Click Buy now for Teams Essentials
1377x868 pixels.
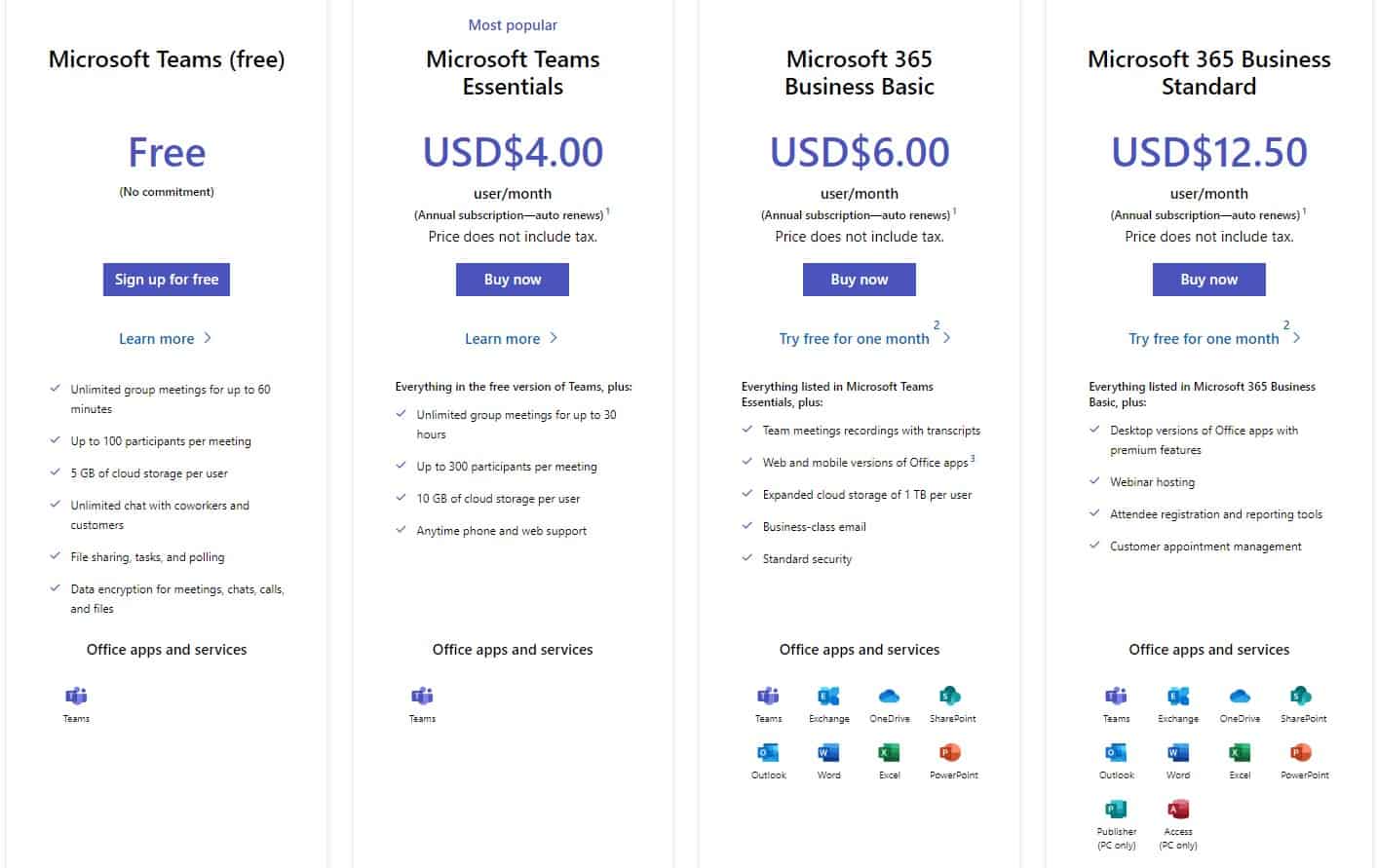pos(513,280)
